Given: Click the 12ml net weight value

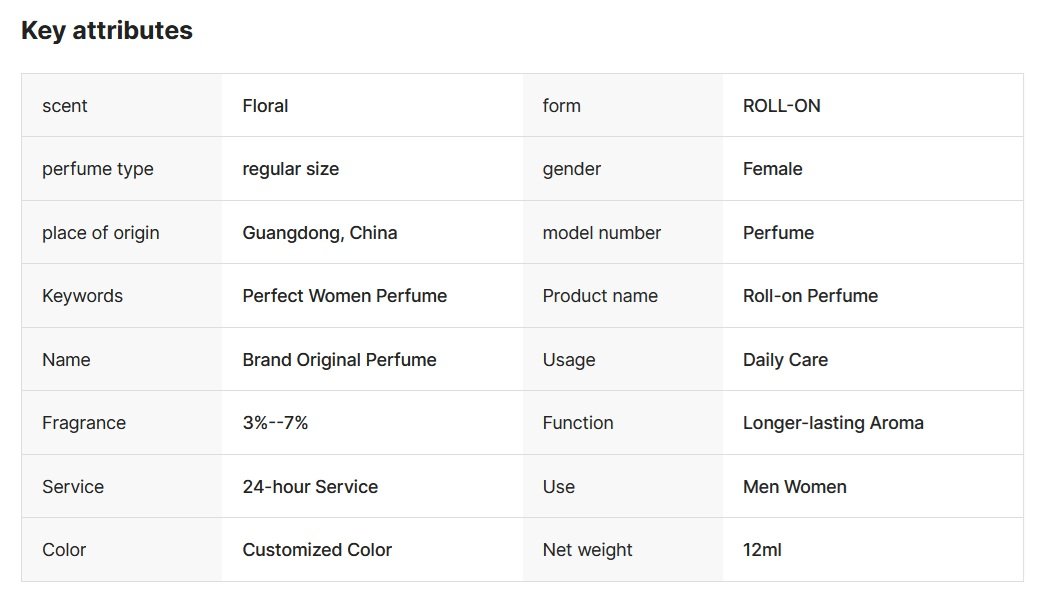Looking at the screenshot, I should coord(762,550).
